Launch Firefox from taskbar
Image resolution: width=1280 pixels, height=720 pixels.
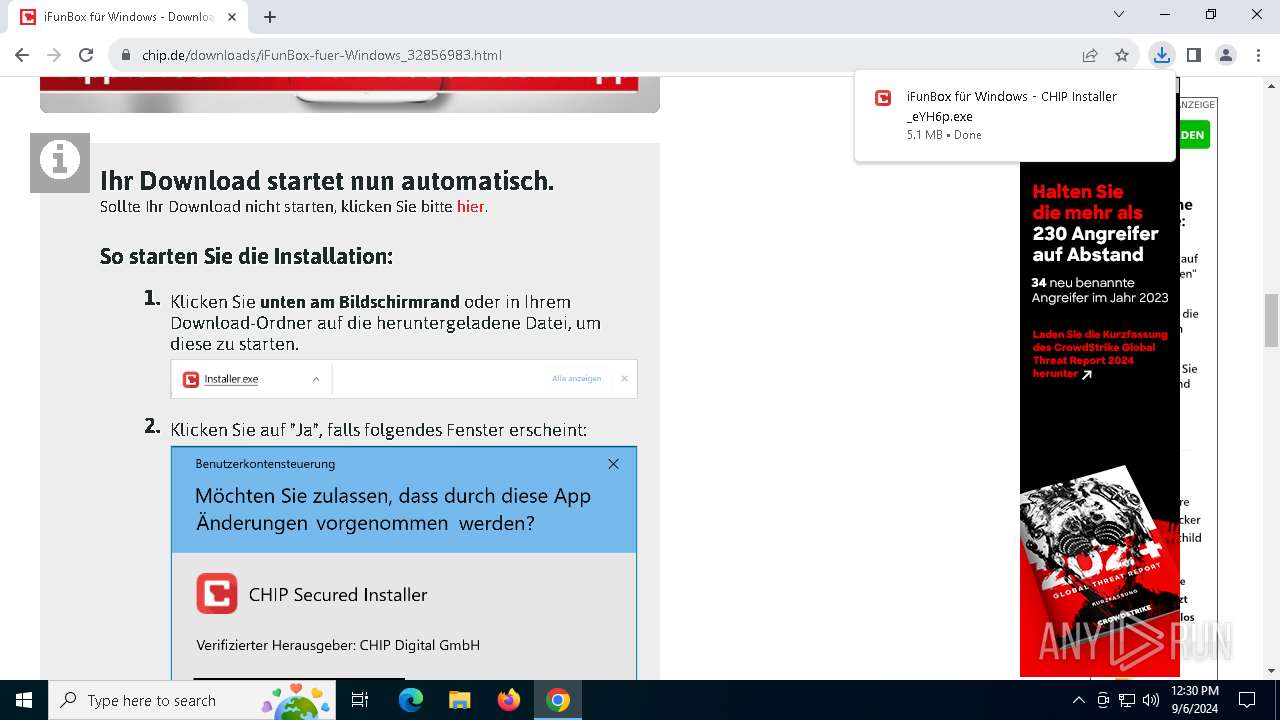[x=509, y=700]
